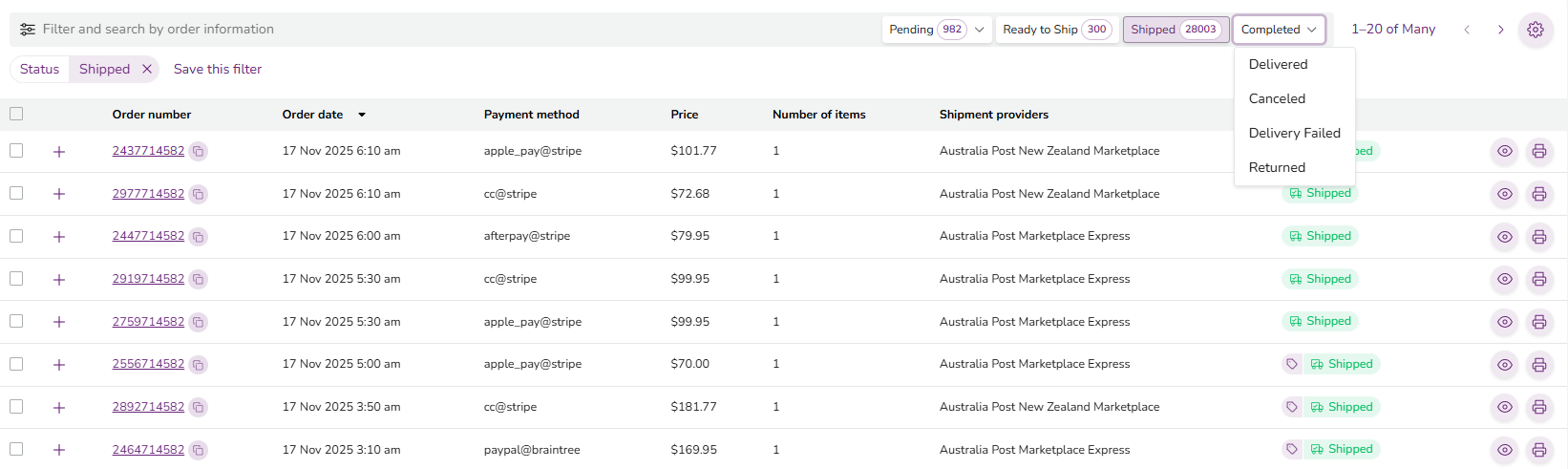Select all orders with header checkbox
The width and height of the screenshot is (1568, 469).
click(16, 115)
